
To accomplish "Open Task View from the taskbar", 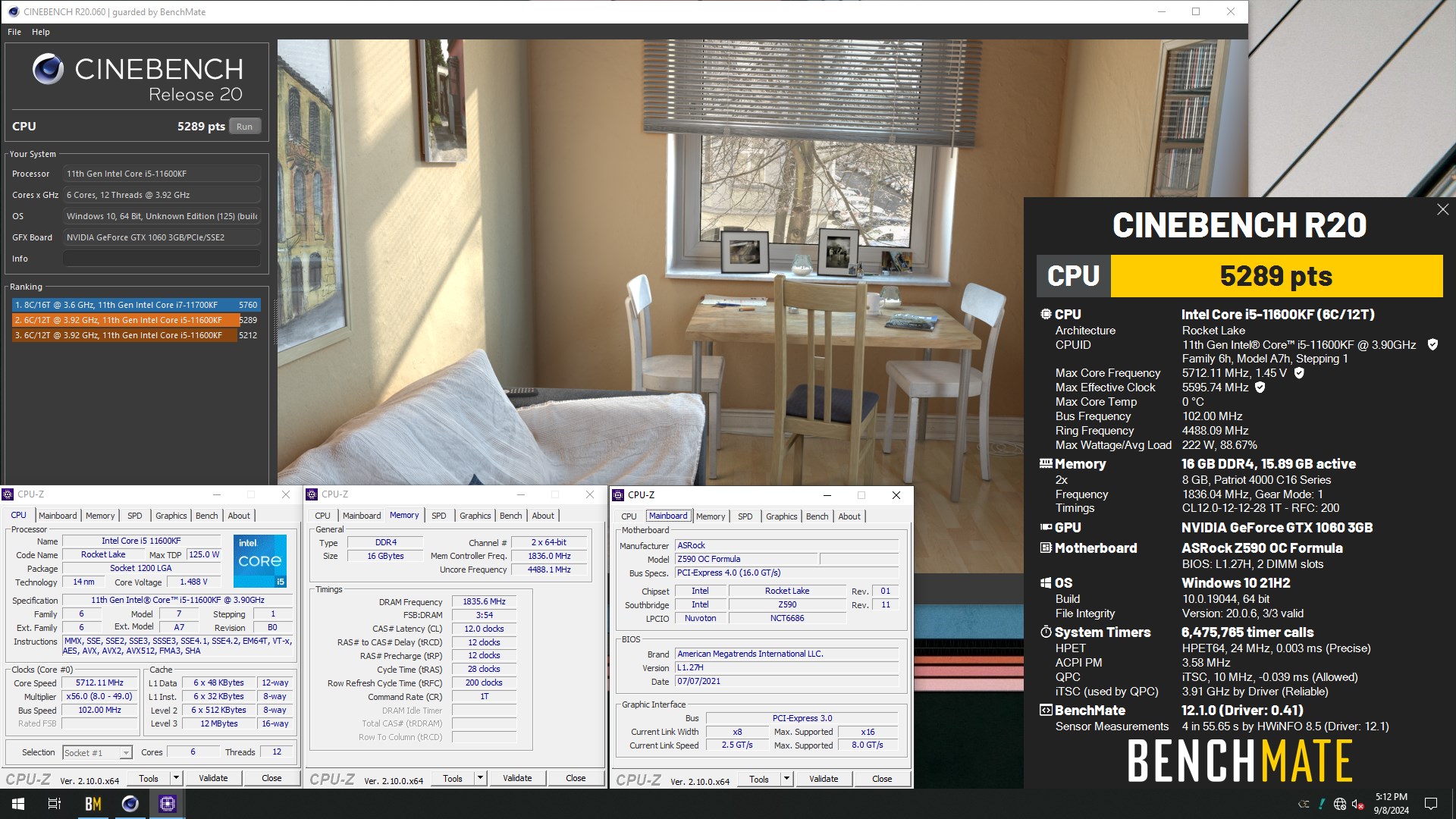I will (55, 804).
